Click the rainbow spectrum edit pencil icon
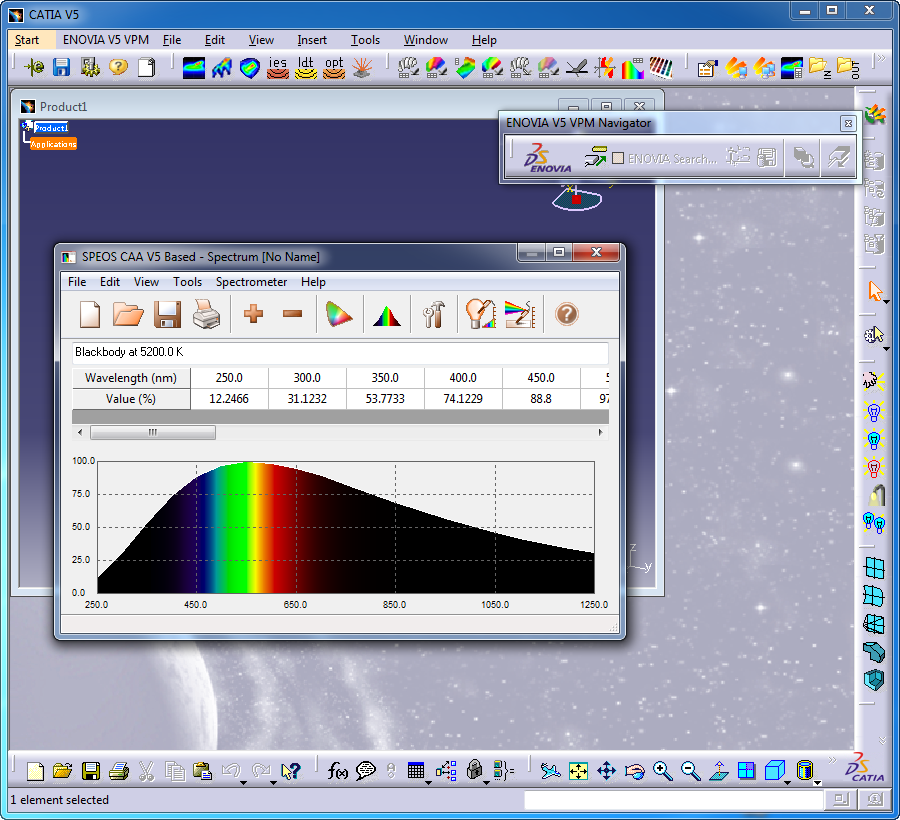Image resolution: width=900 pixels, height=820 pixels. [x=520, y=314]
